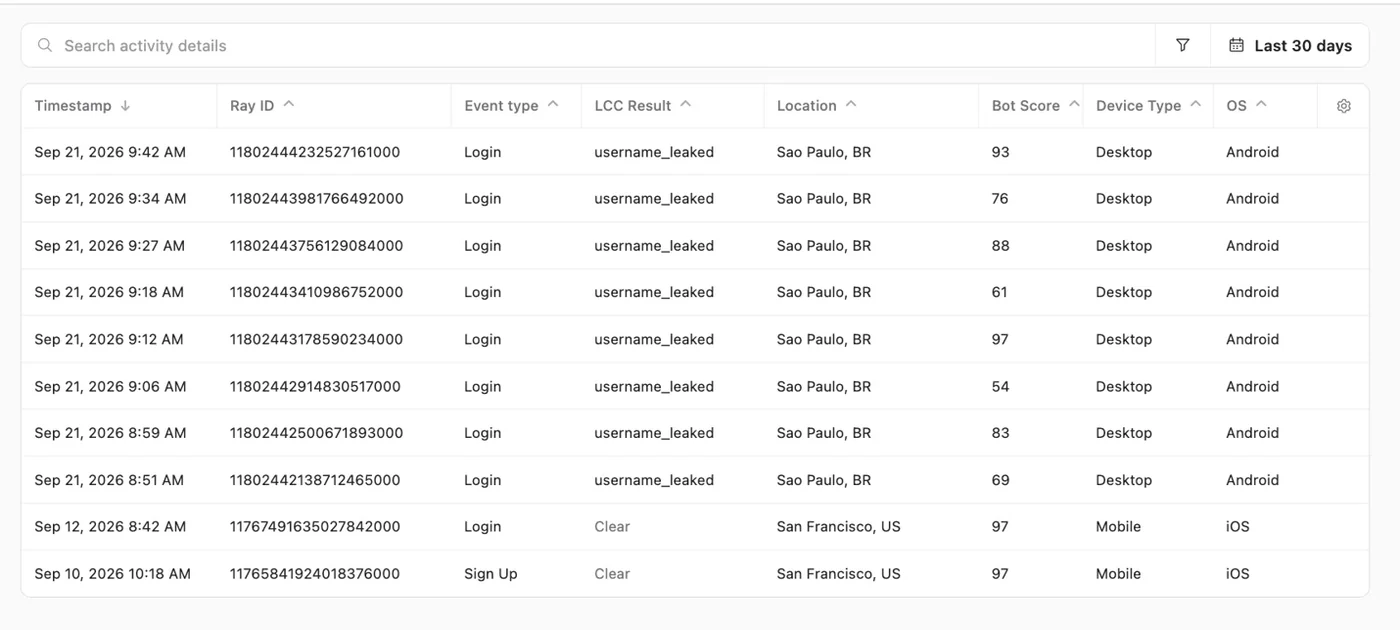Focus the Search activity details field
1400x630 pixels.
588,45
